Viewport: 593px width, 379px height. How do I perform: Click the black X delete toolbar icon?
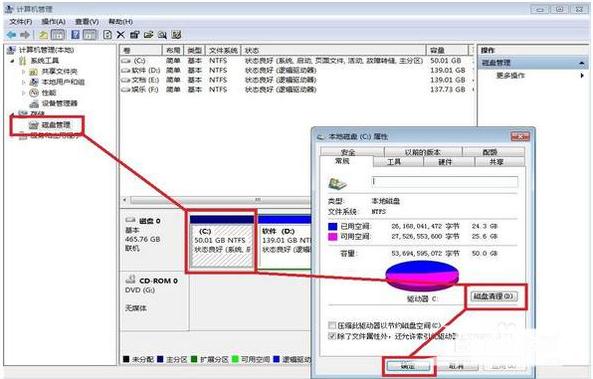[121, 35]
